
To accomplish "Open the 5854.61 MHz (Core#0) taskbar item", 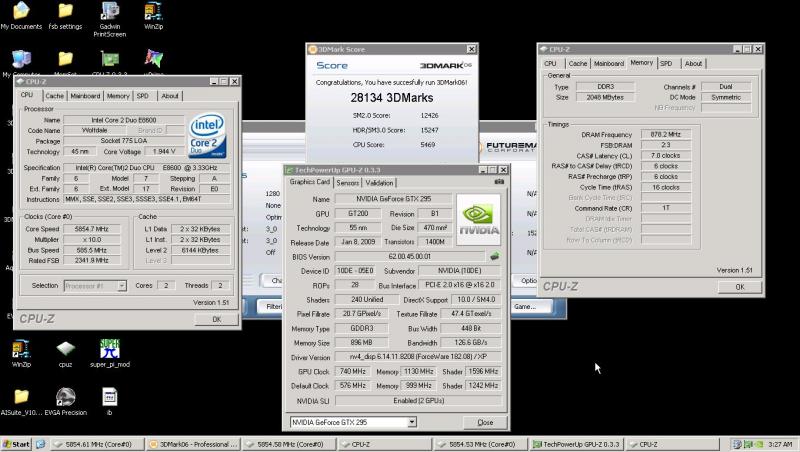I will coord(97,444).
